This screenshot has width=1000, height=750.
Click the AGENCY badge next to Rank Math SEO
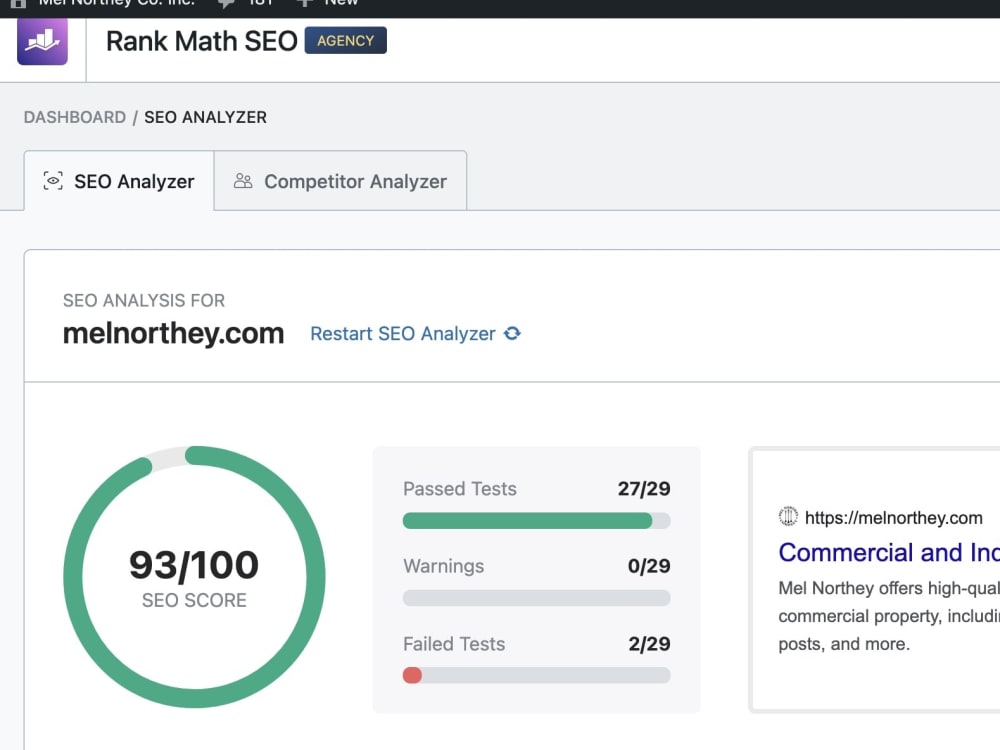[x=345, y=40]
